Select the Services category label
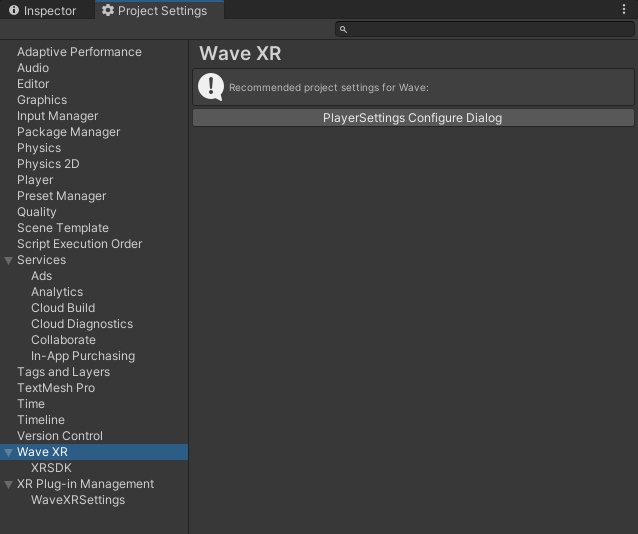The width and height of the screenshot is (638, 534). [42, 260]
